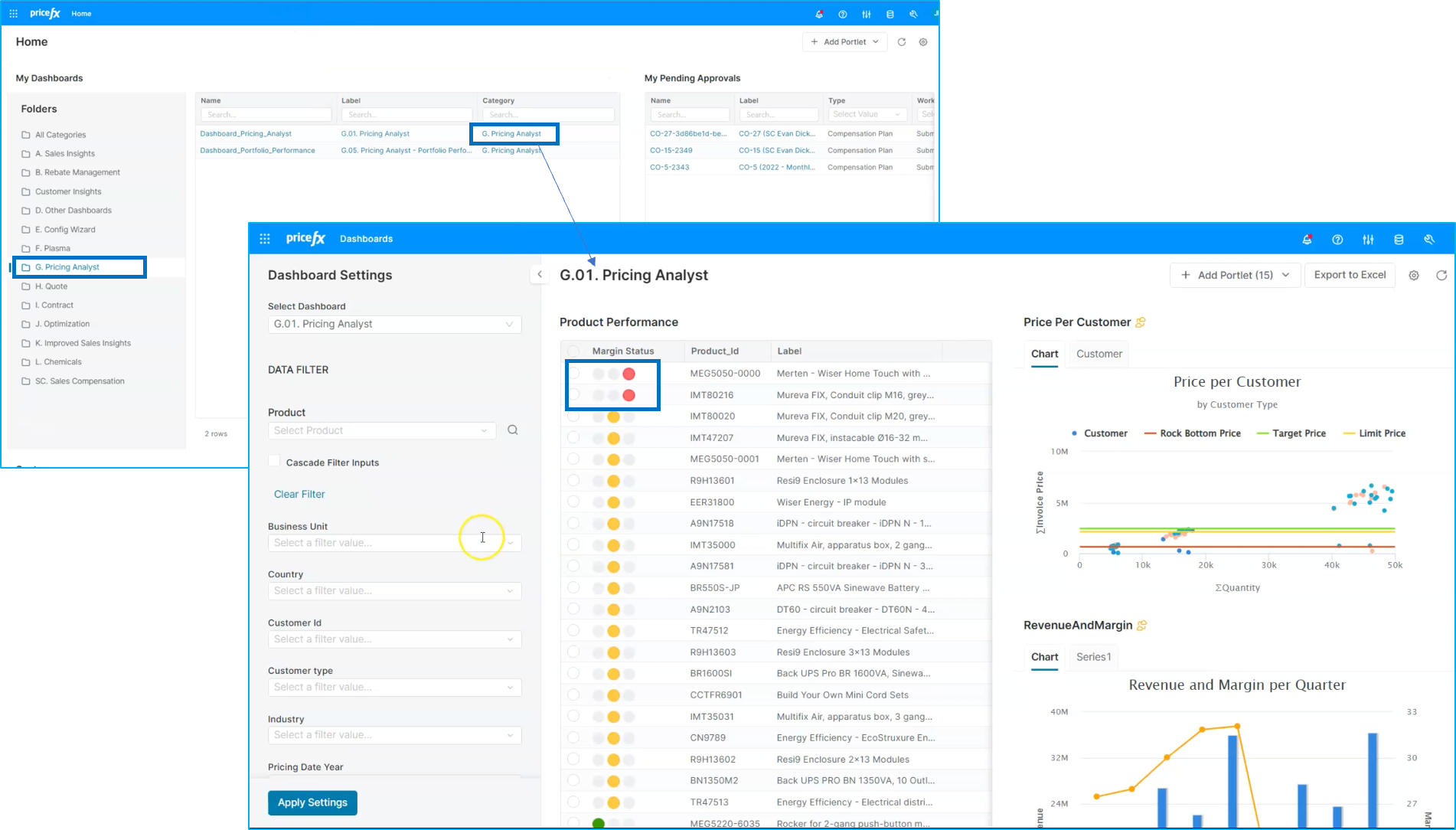This screenshot has width=1456, height=830.
Task: Select the row radio for IMT80020
Action: (x=573, y=417)
